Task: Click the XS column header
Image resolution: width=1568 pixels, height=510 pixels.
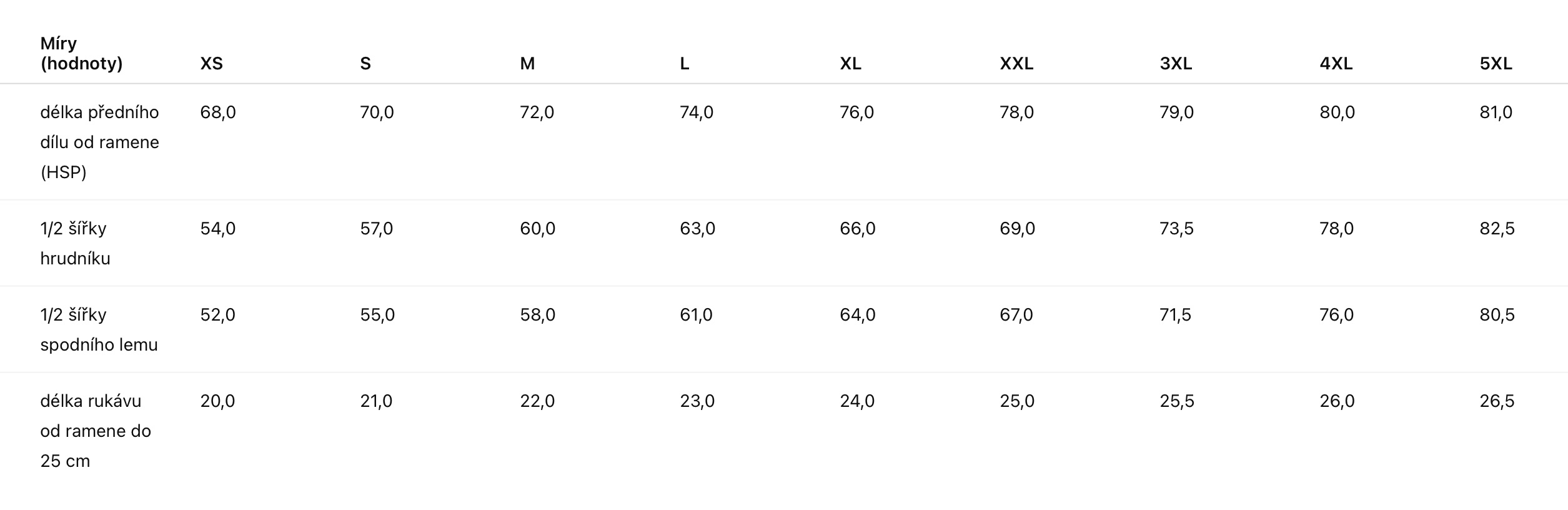Action: pos(211,64)
